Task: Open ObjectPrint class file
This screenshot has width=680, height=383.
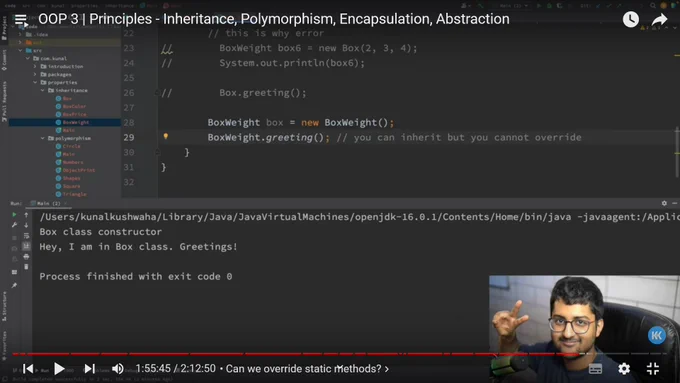Action: (75, 170)
